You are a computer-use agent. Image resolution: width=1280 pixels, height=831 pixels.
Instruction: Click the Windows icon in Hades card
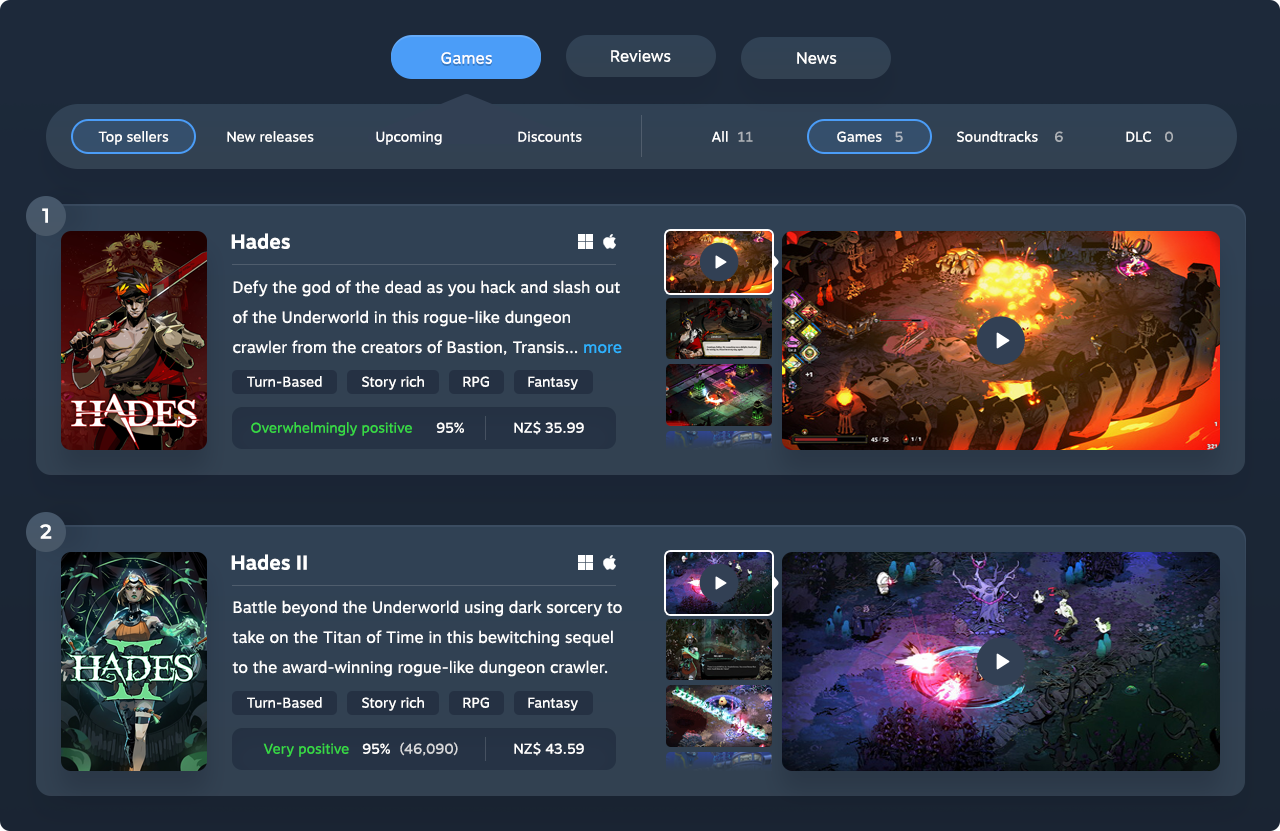586,242
